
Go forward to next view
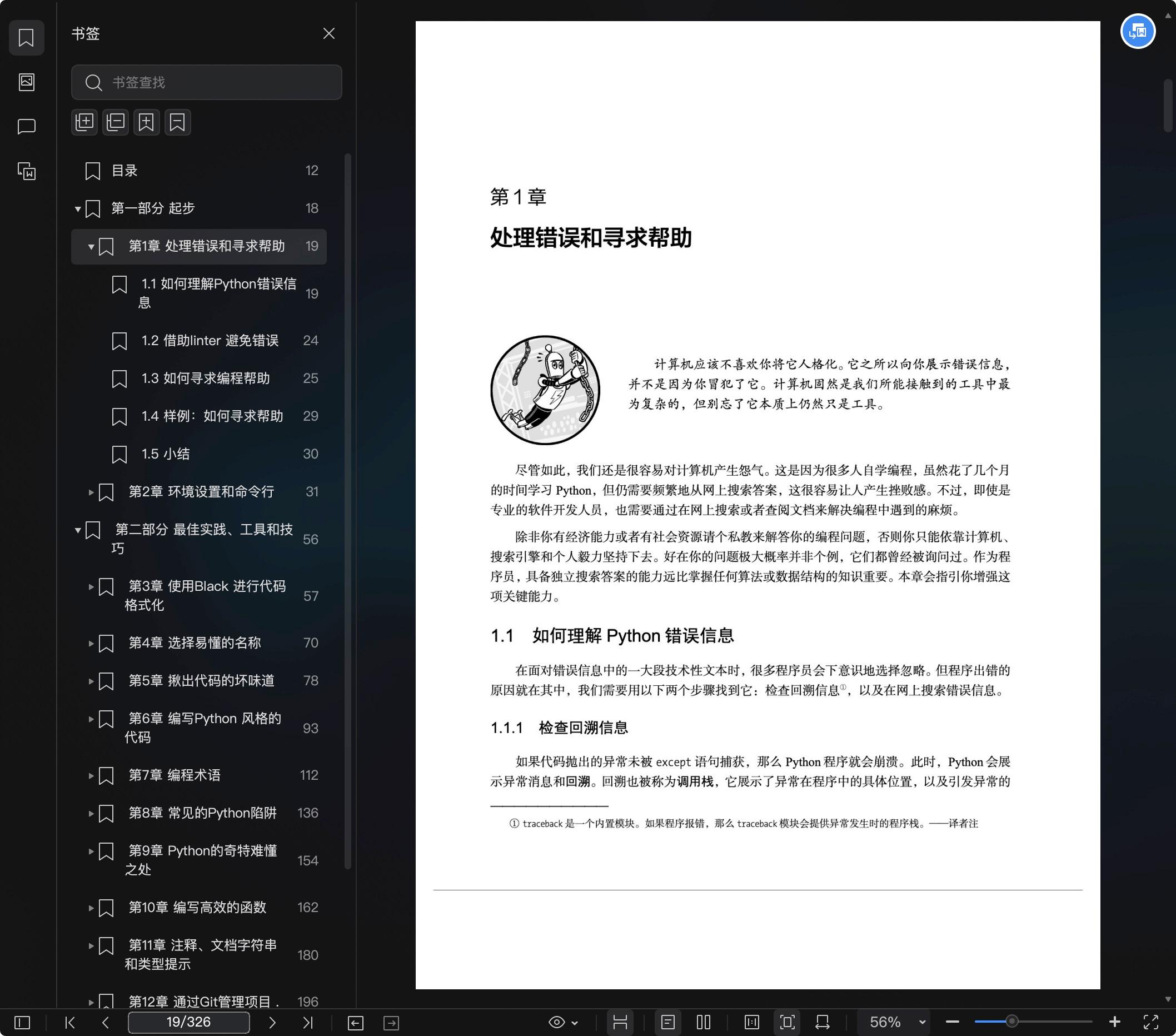point(391,1022)
